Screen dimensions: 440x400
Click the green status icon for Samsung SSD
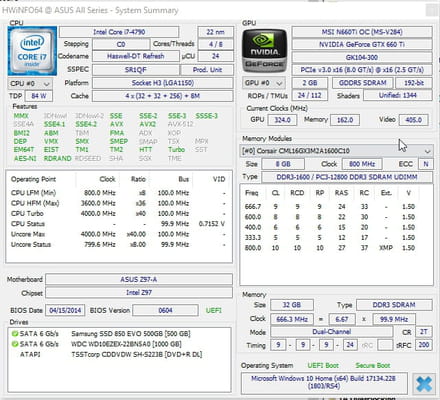(x=15, y=334)
